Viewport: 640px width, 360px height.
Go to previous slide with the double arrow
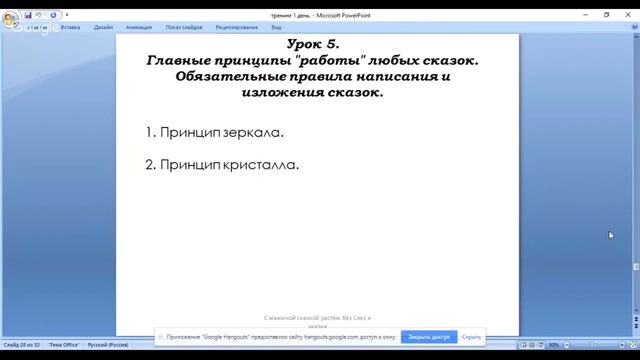tap(636, 319)
